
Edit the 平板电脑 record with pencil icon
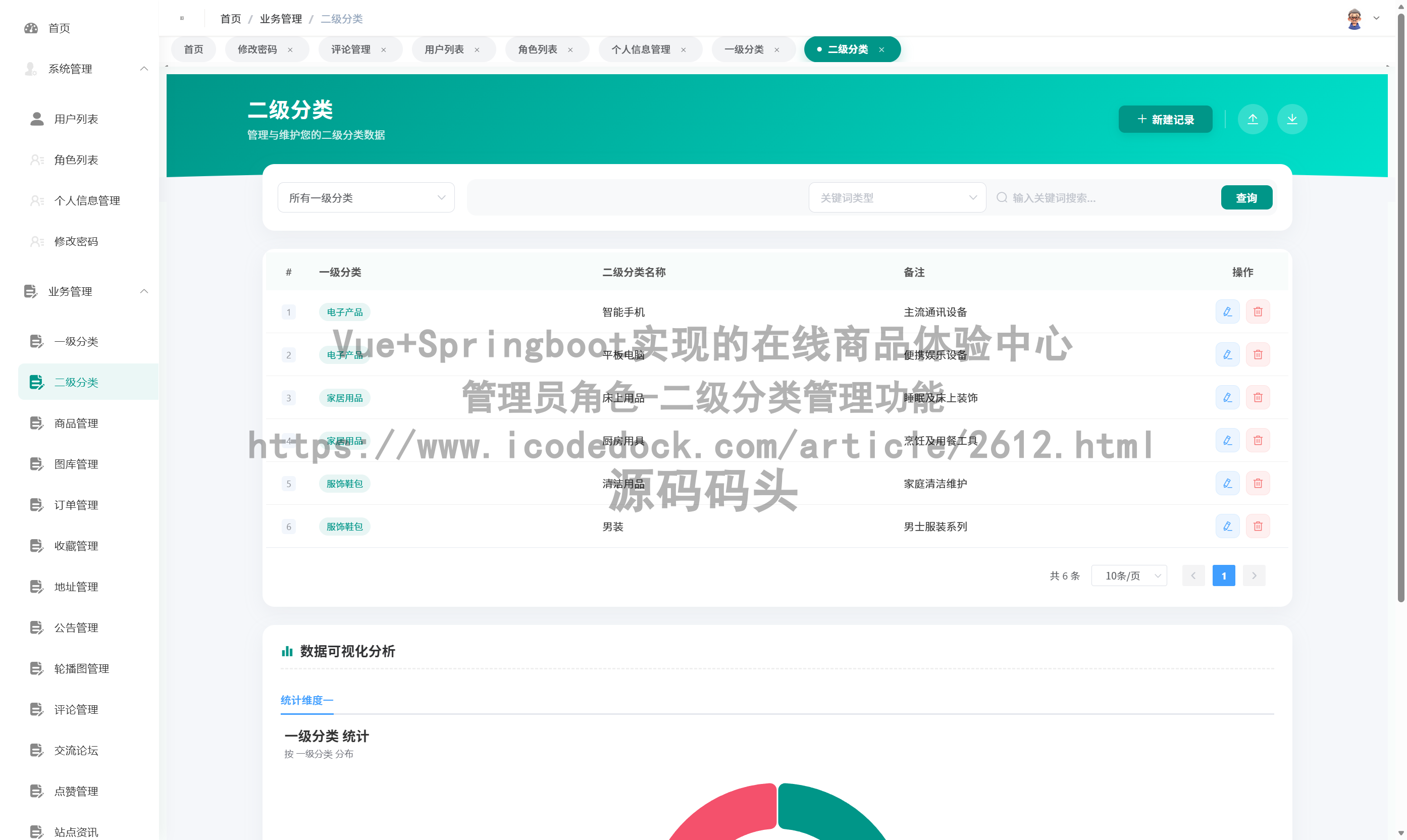pos(1227,354)
